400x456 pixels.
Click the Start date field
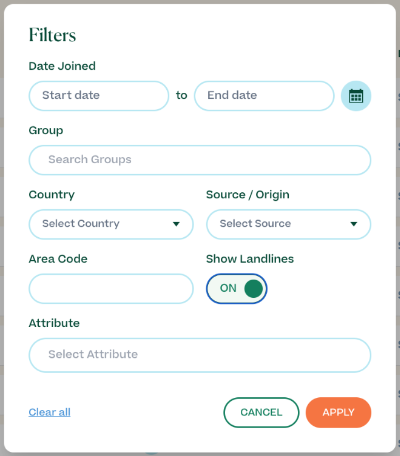click(99, 96)
